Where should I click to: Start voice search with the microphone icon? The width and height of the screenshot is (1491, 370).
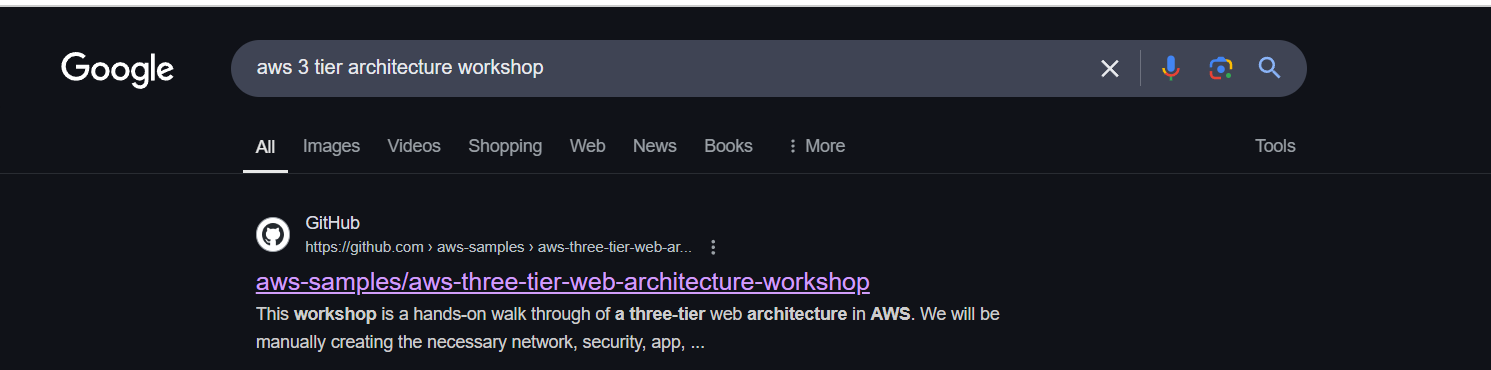pos(1171,68)
